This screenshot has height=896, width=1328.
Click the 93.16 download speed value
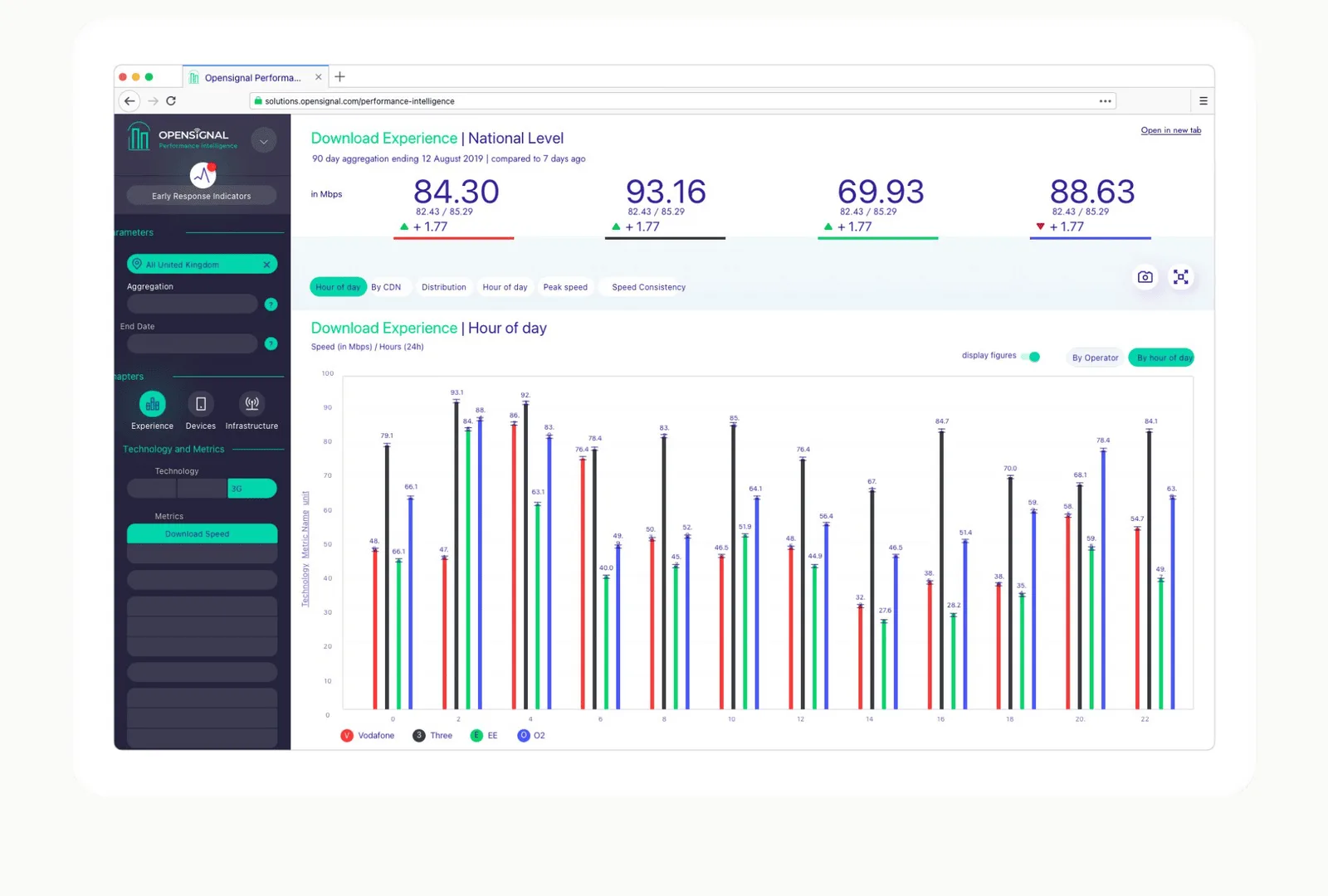[x=666, y=192]
